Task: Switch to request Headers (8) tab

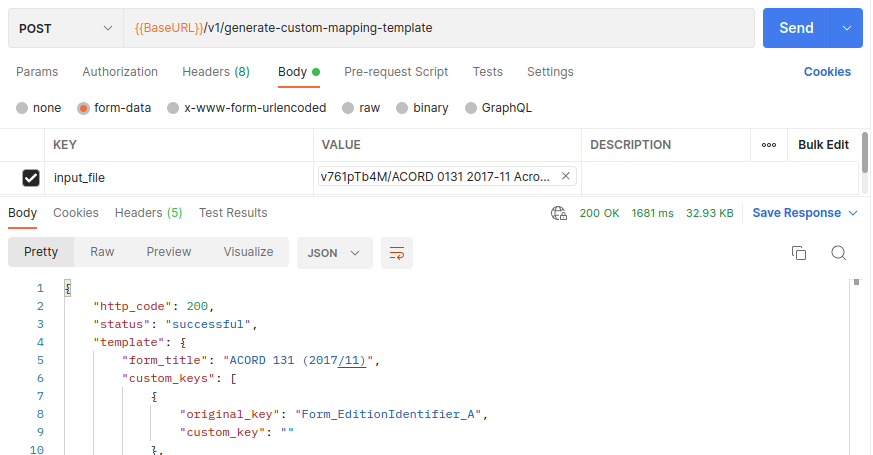Action: 216,72
